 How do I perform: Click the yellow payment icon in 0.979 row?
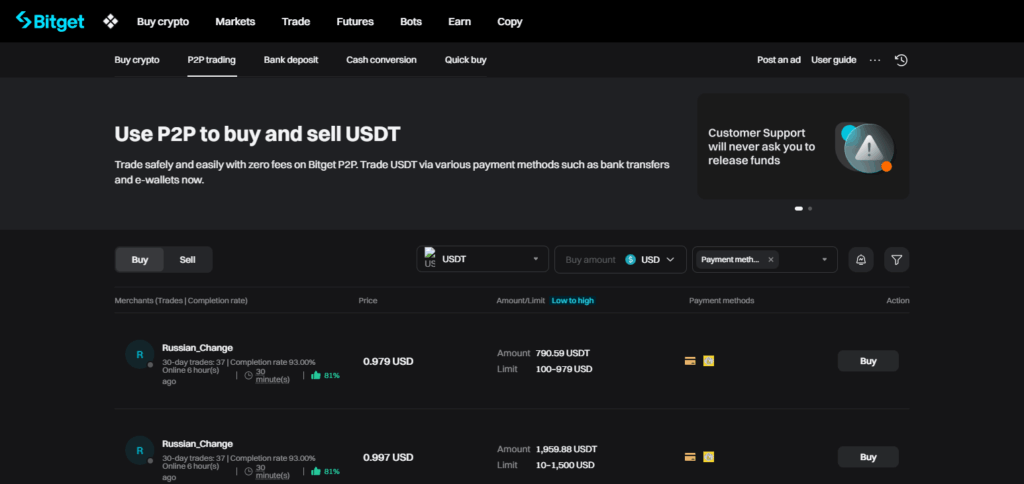click(x=709, y=361)
